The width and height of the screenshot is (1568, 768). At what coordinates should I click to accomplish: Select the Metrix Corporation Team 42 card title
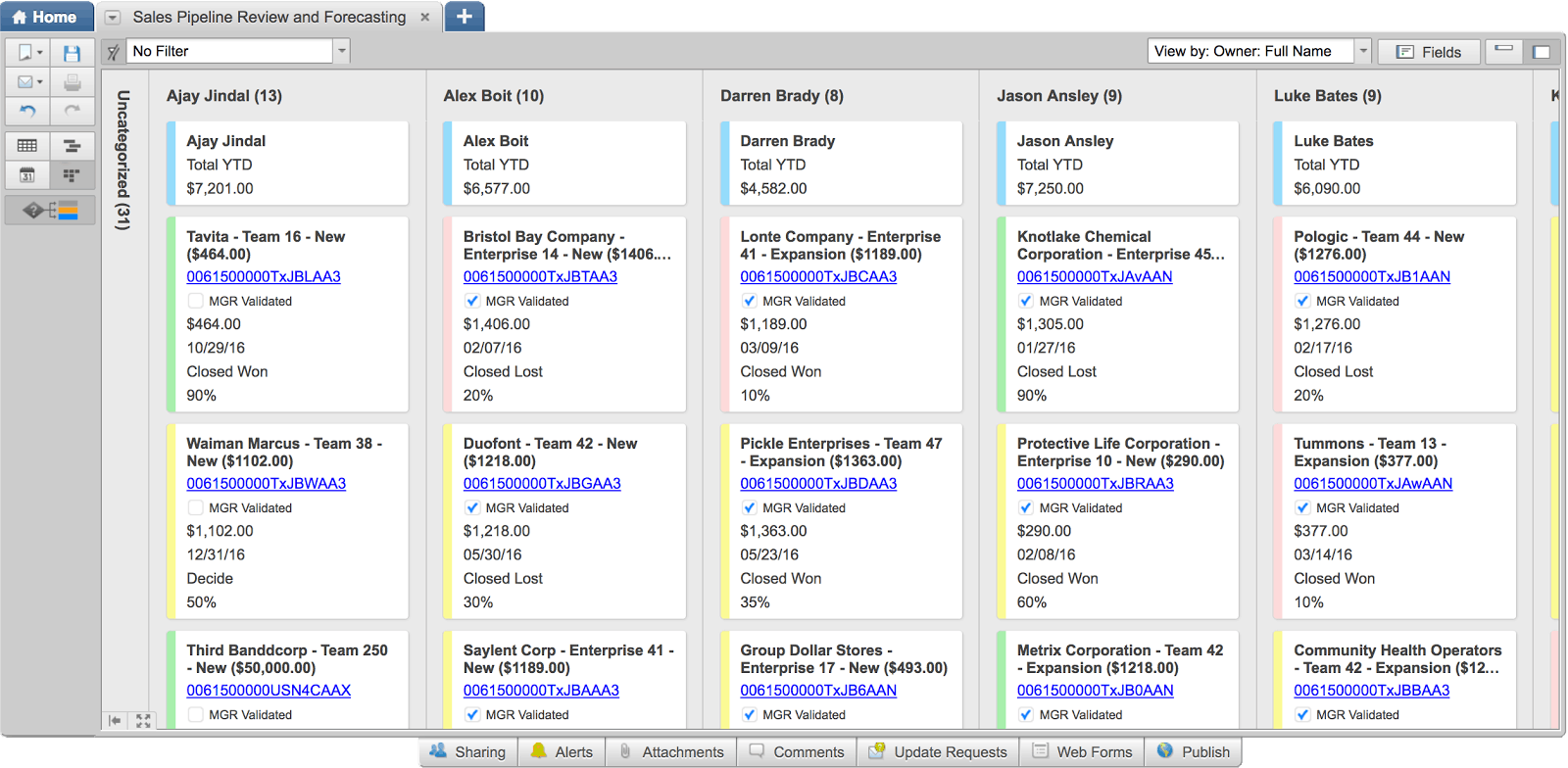(x=1120, y=658)
